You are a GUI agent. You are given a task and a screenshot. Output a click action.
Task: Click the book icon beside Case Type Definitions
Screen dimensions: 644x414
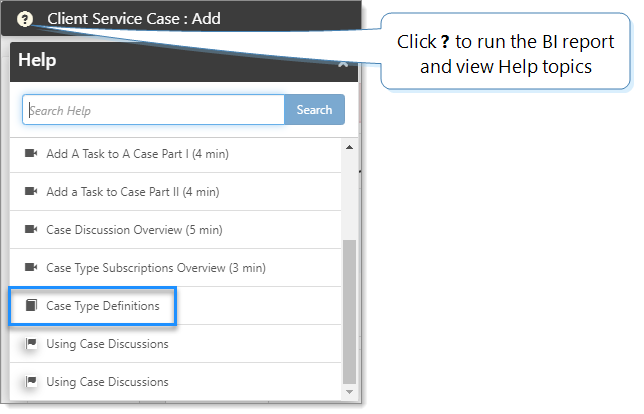point(30,306)
